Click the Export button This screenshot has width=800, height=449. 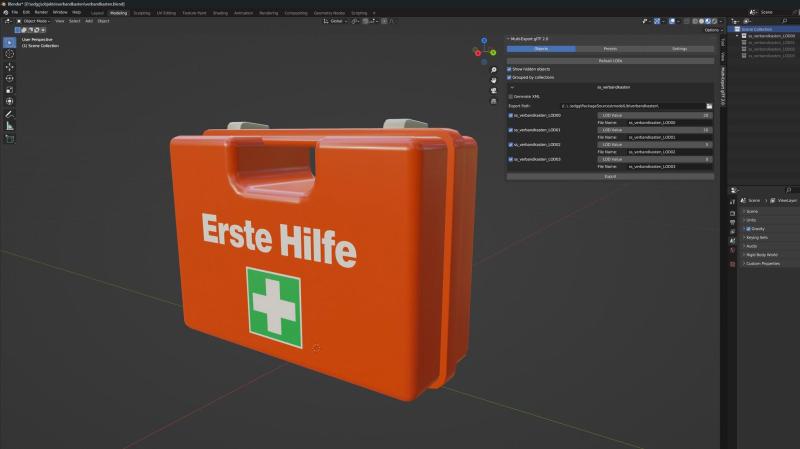click(x=610, y=177)
